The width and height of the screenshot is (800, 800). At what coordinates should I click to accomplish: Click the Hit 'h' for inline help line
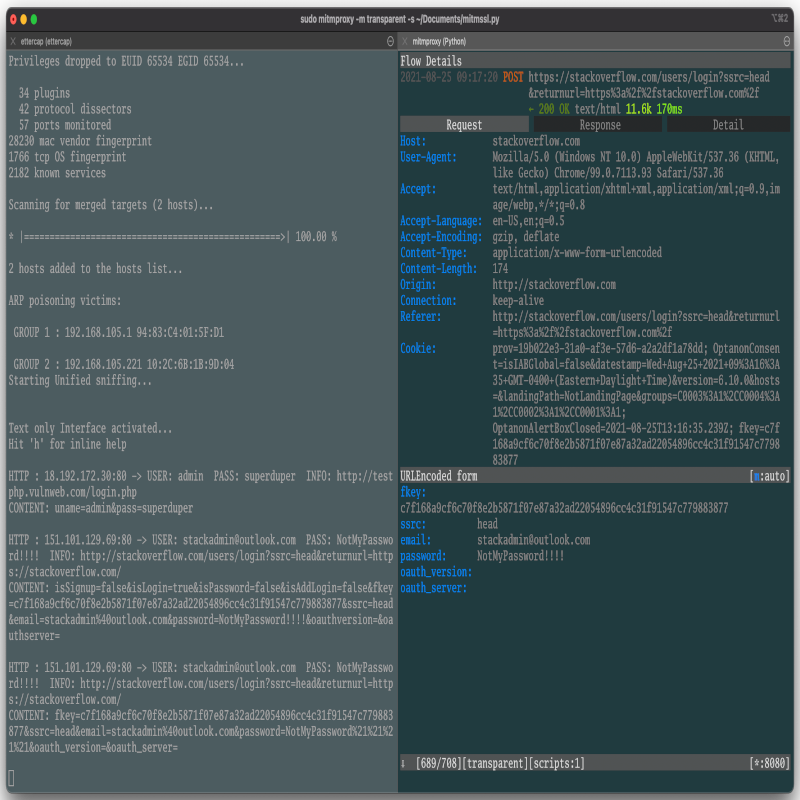[x=67, y=444]
